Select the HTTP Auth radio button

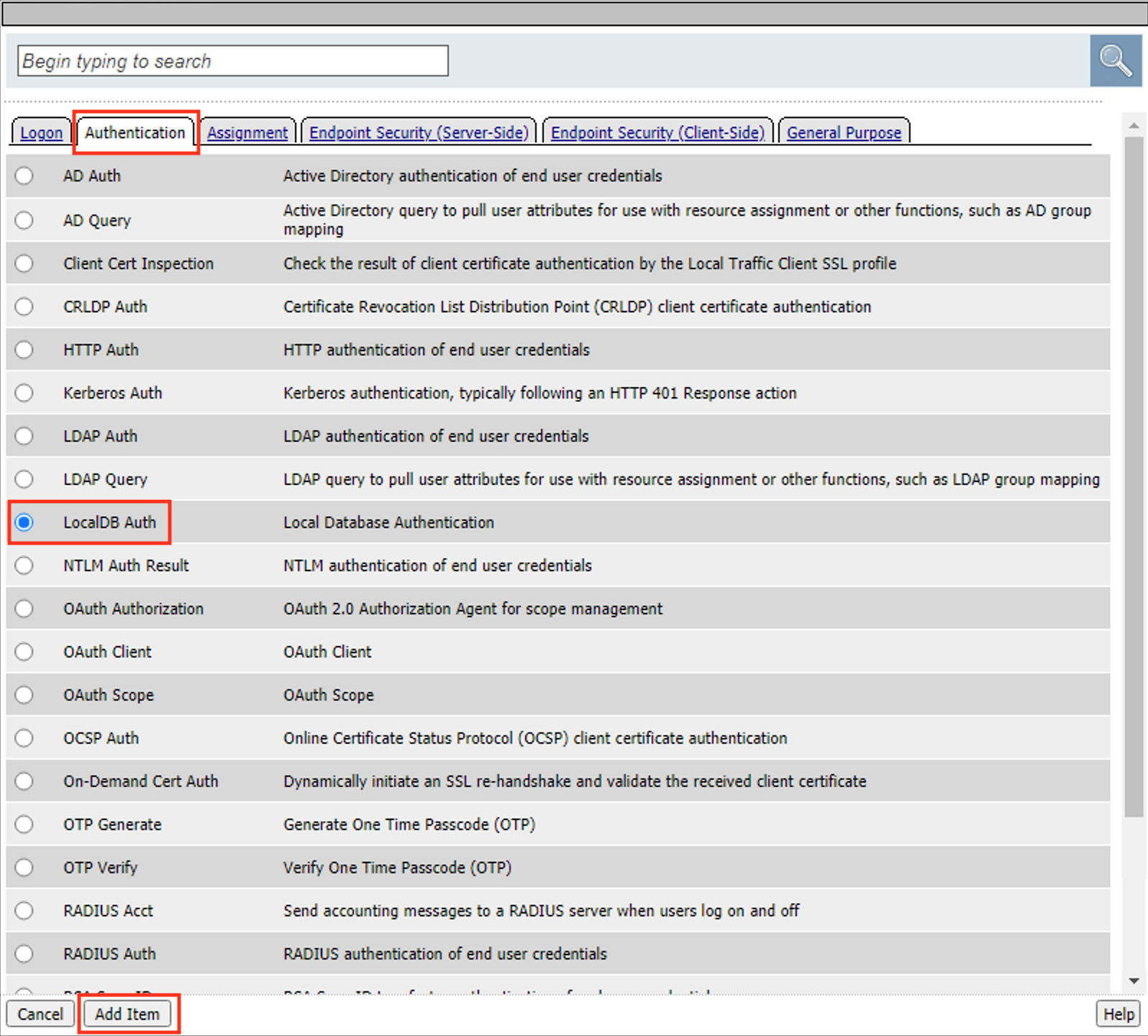coord(24,350)
